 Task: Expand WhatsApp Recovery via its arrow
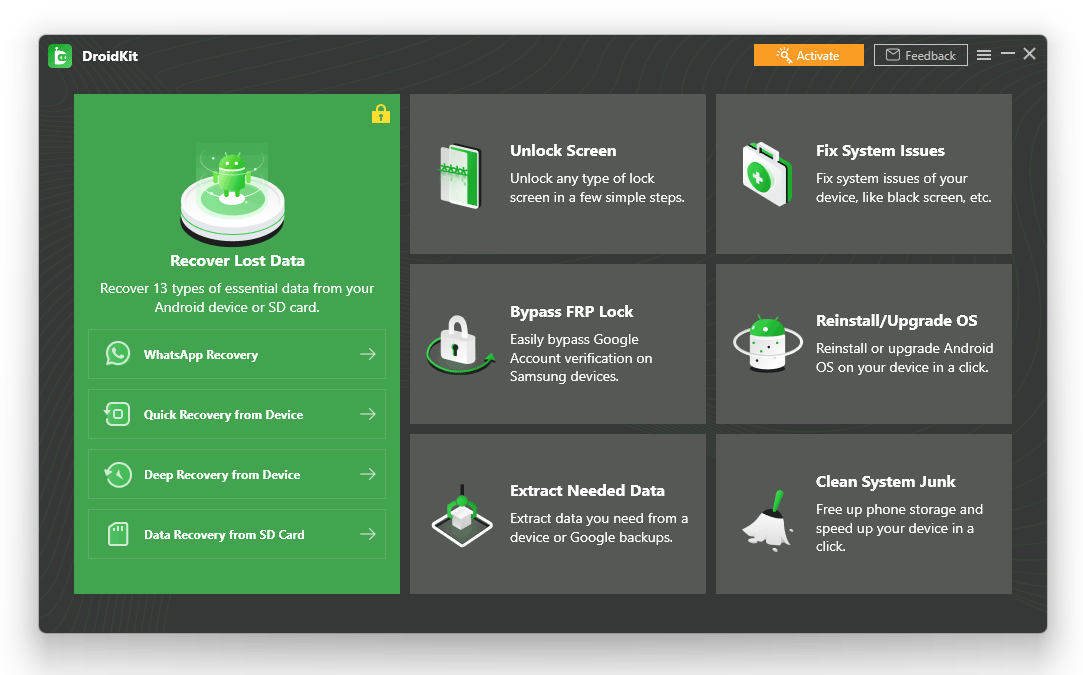click(368, 354)
